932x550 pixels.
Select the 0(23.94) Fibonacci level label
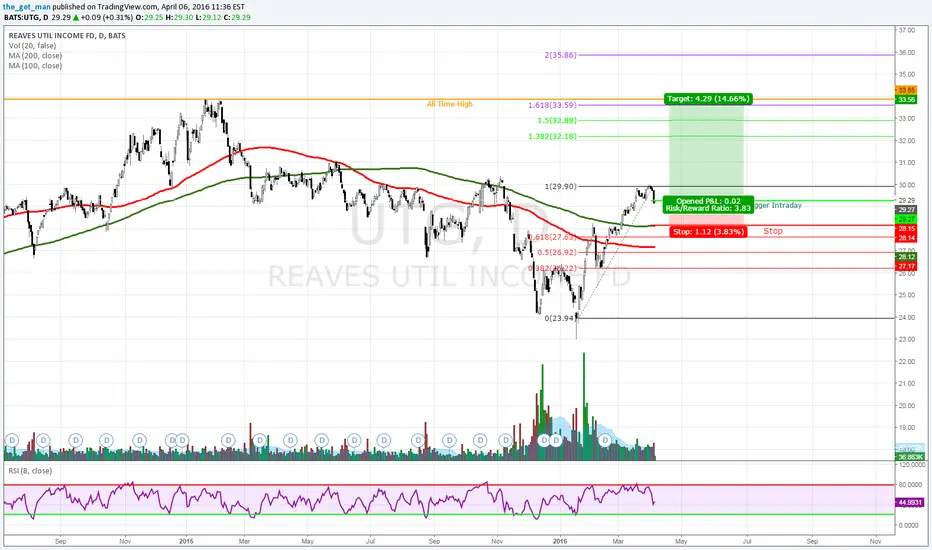[561, 318]
